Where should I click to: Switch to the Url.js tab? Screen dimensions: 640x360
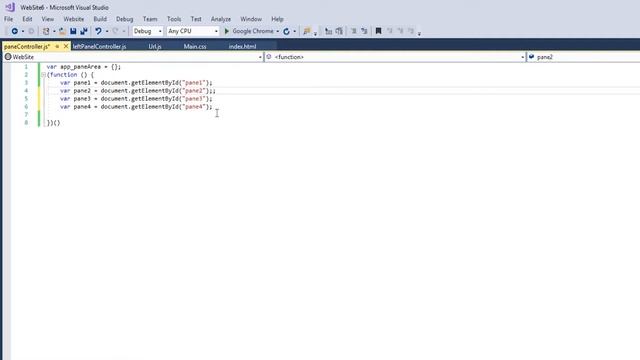pyautogui.click(x=155, y=47)
